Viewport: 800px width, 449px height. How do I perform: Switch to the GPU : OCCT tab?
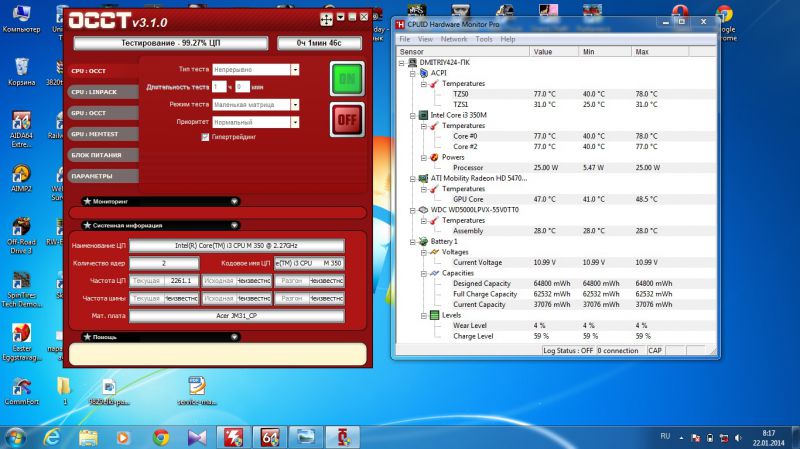click(x=103, y=113)
